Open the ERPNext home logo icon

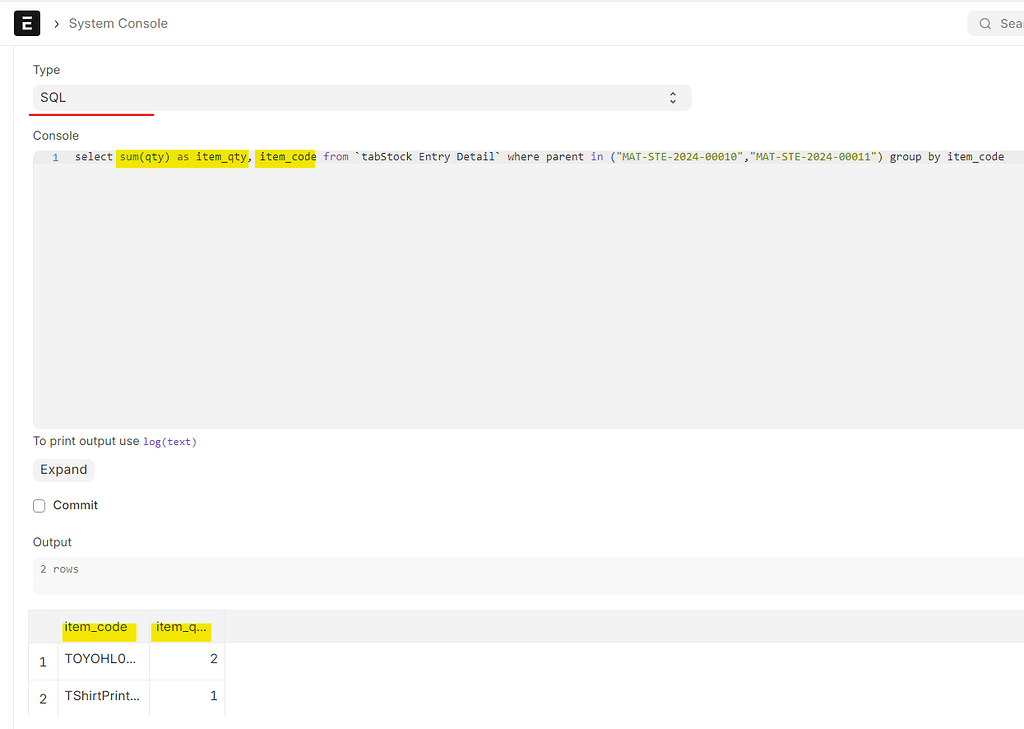[27, 24]
